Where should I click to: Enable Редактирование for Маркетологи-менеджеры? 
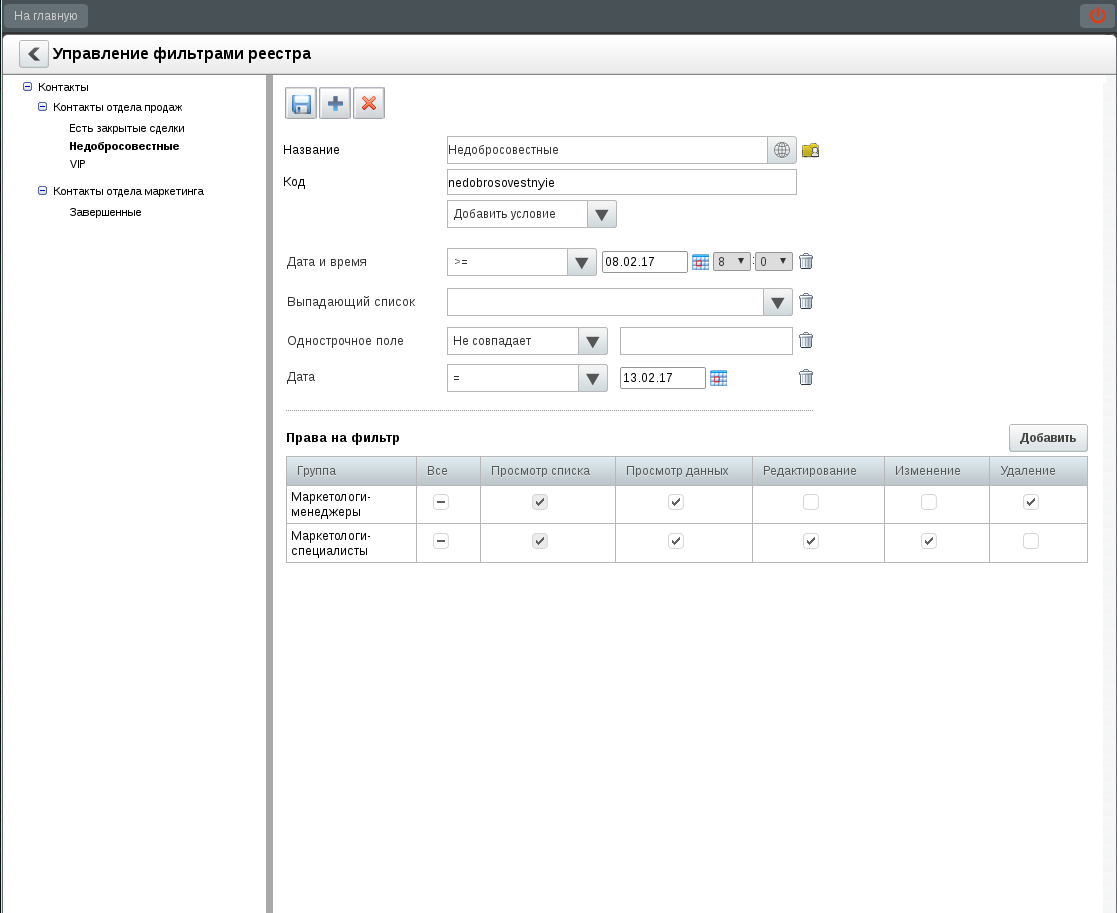[811, 502]
